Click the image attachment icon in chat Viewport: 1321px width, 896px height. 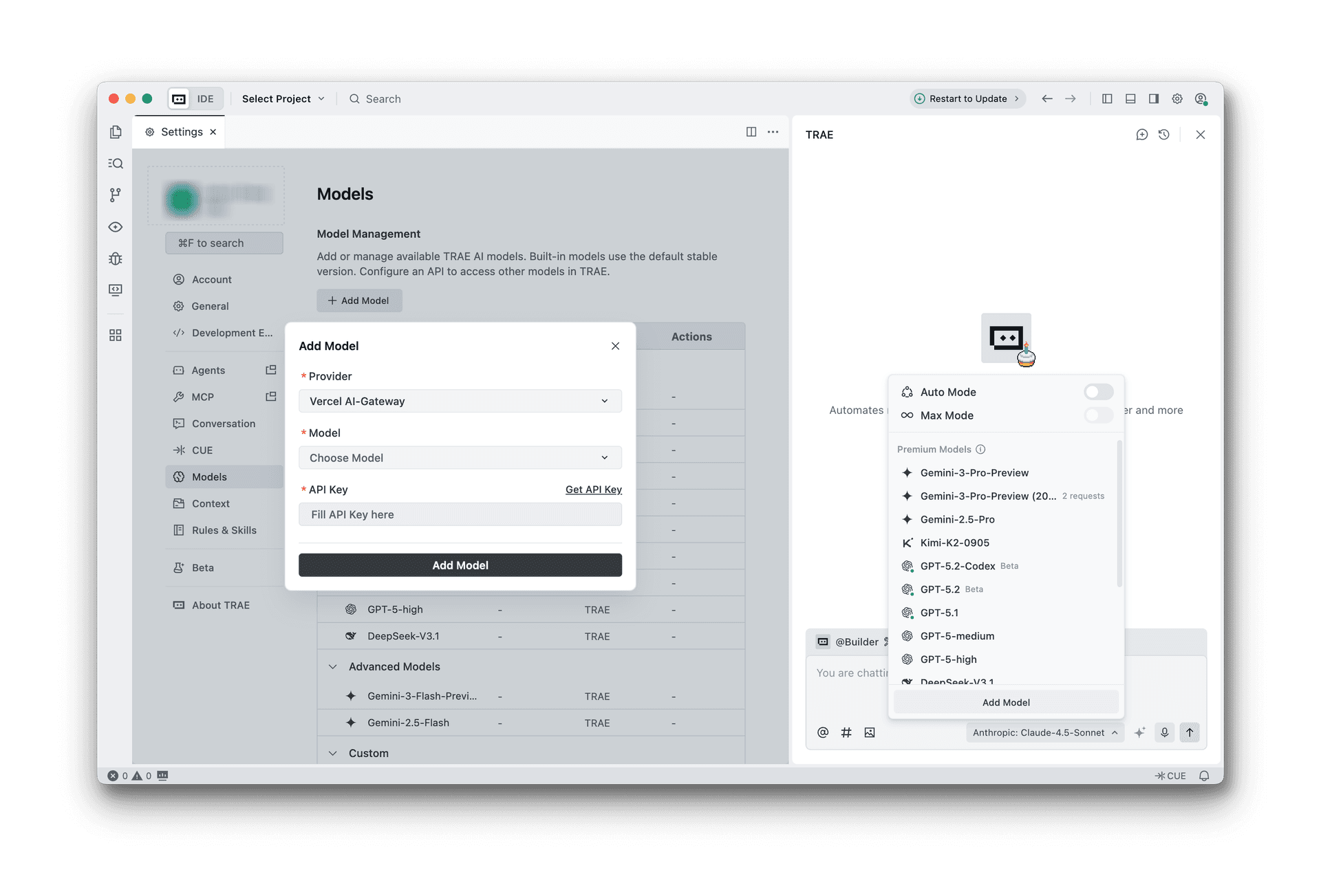tap(870, 732)
